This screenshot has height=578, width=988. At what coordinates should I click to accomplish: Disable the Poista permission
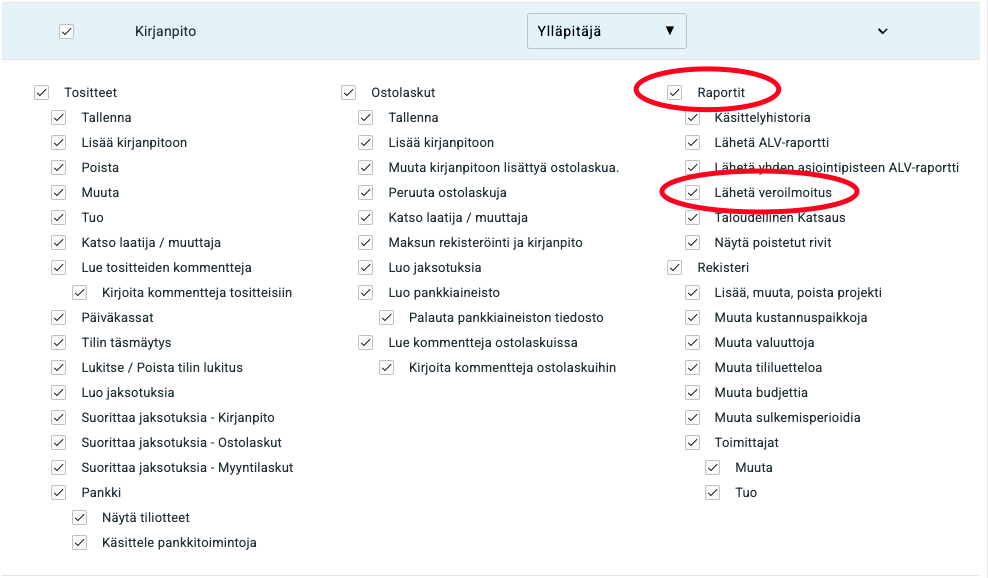[x=59, y=167]
